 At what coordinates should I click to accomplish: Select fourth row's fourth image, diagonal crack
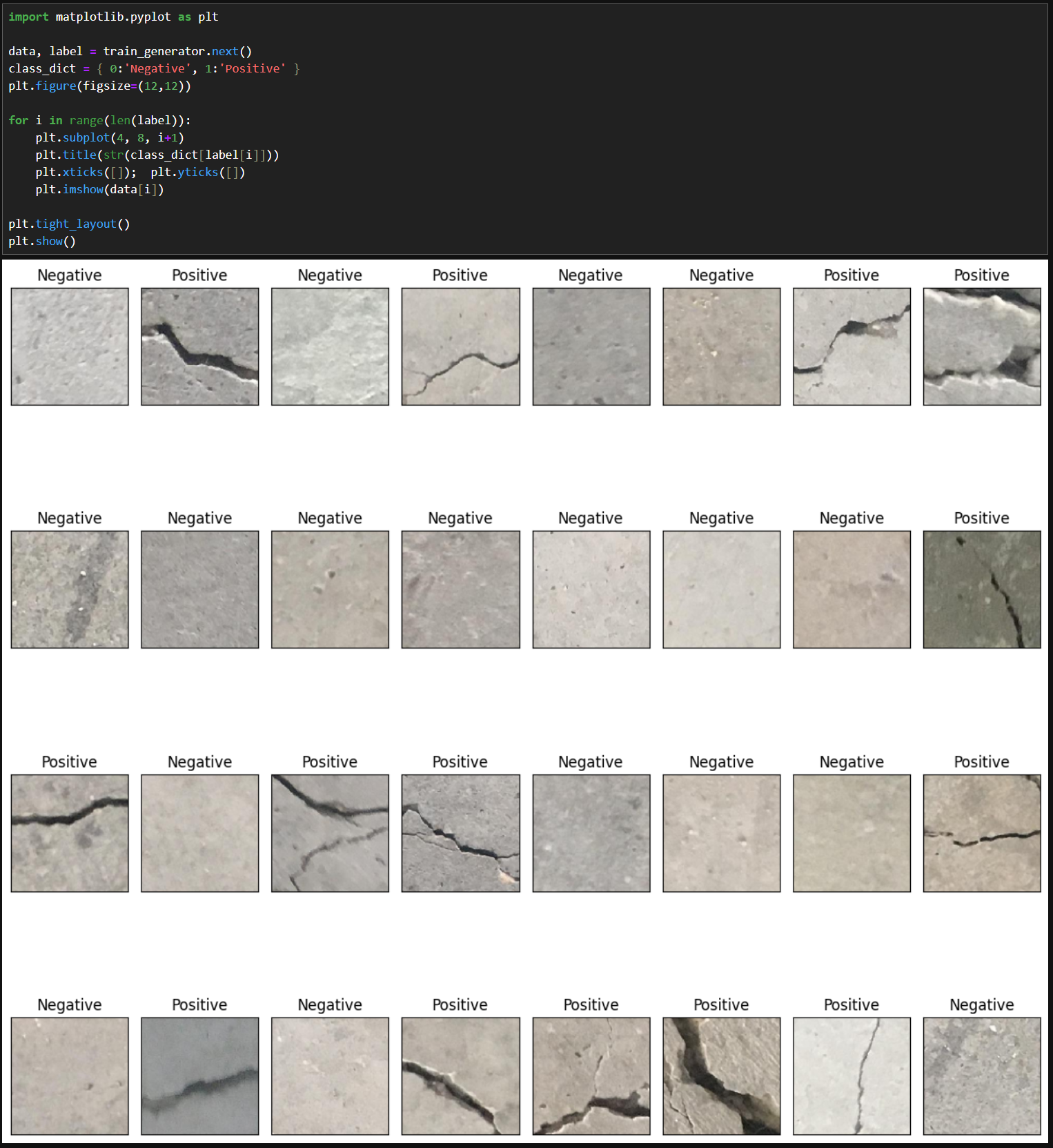point(461,1076)
